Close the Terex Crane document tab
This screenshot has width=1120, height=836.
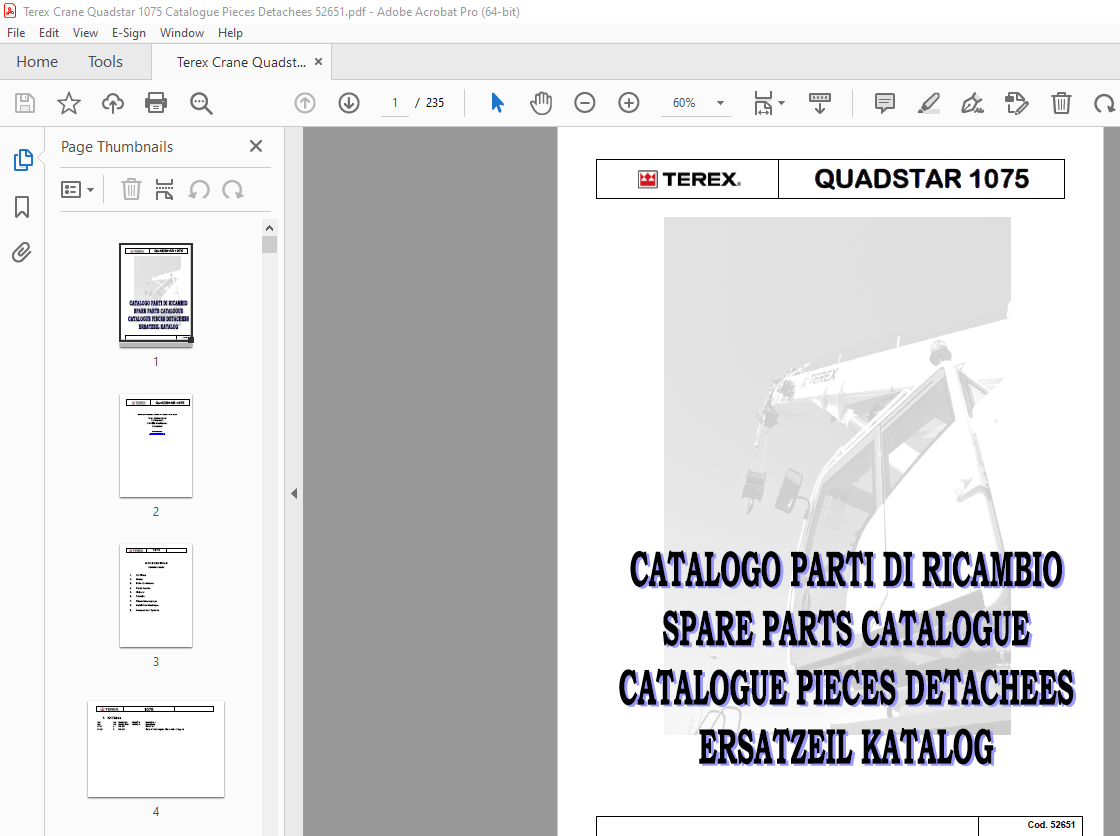coord(319,61)
